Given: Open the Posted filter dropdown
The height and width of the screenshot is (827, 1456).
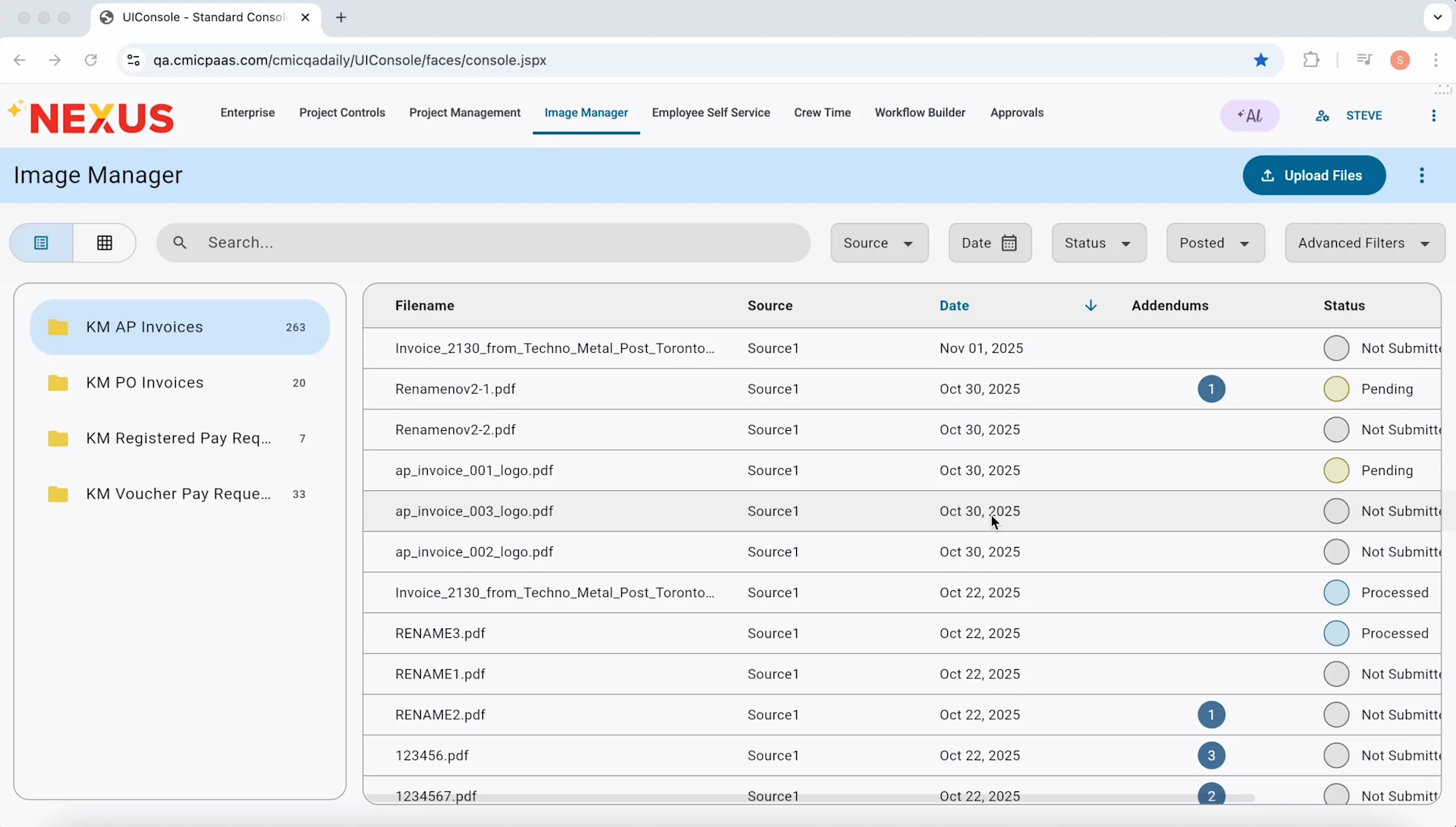Looking at the screenshot, I should click(x=1216, y=243).
